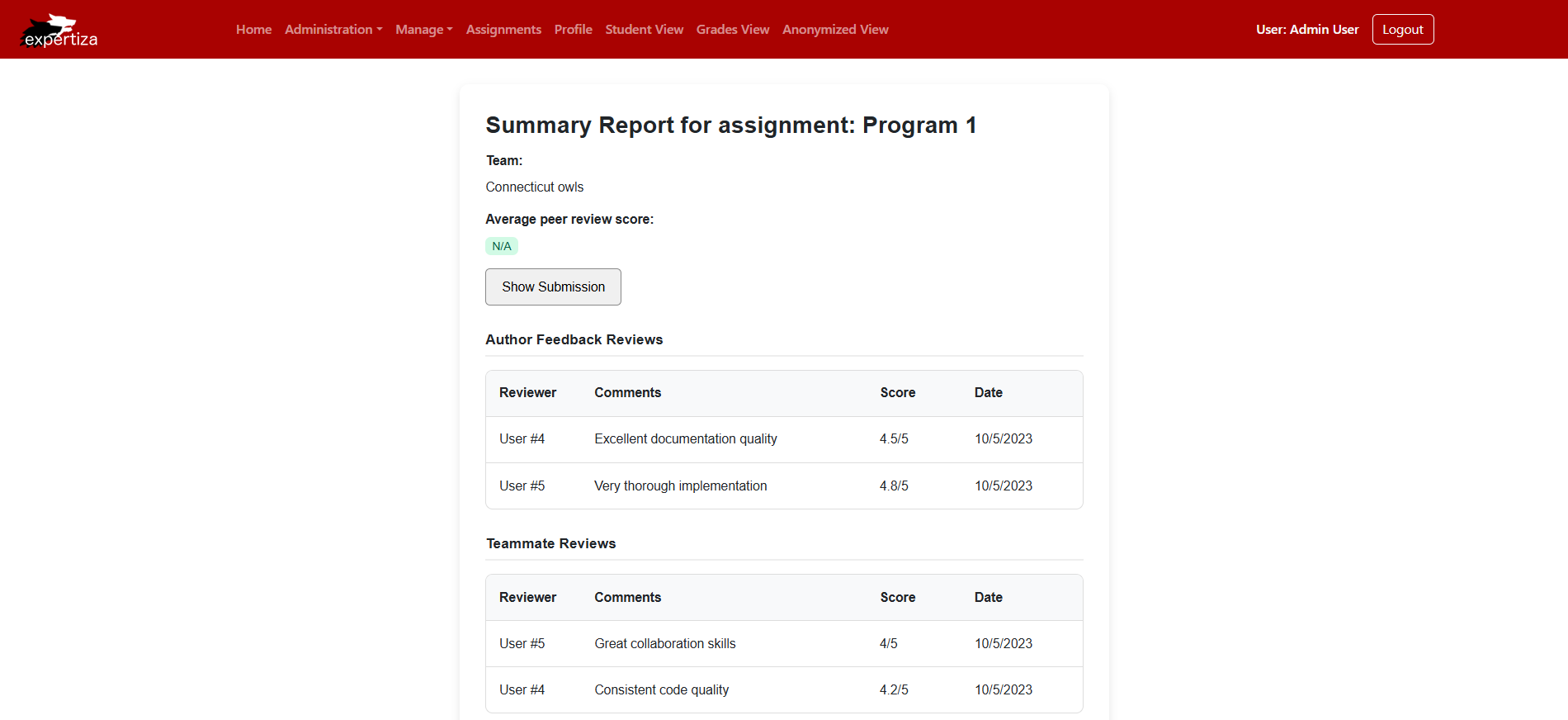The width and height of the screenshot is (1568, 720).
Task: Click Score column header in Author Feedback
Action: coord(897,393)
